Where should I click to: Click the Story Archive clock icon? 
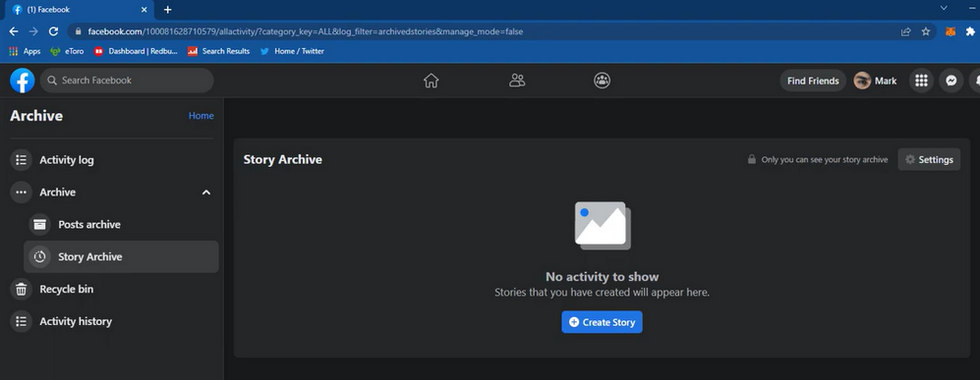coord(39,257)
